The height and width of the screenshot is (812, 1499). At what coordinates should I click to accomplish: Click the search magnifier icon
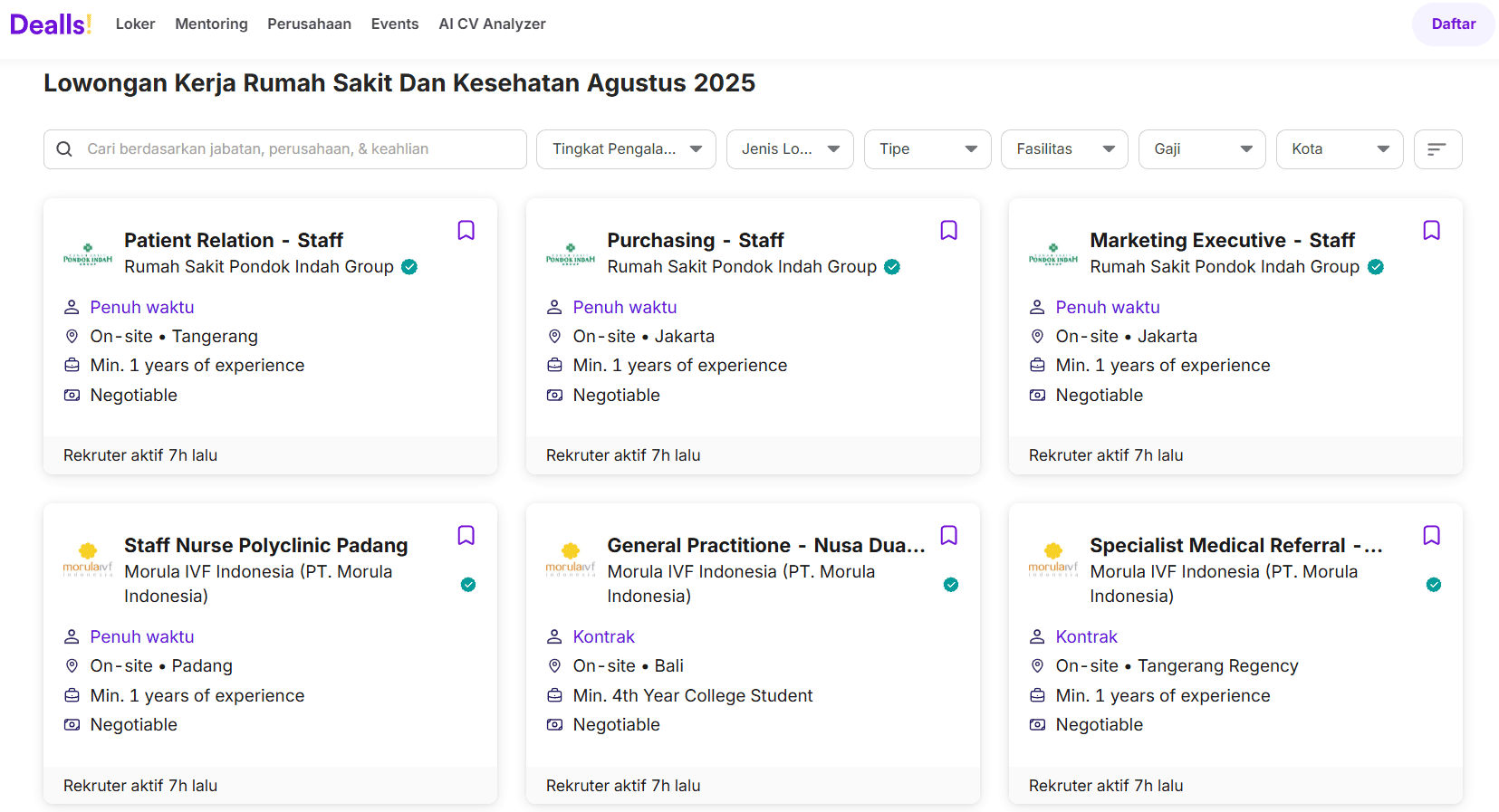(64, 149)
